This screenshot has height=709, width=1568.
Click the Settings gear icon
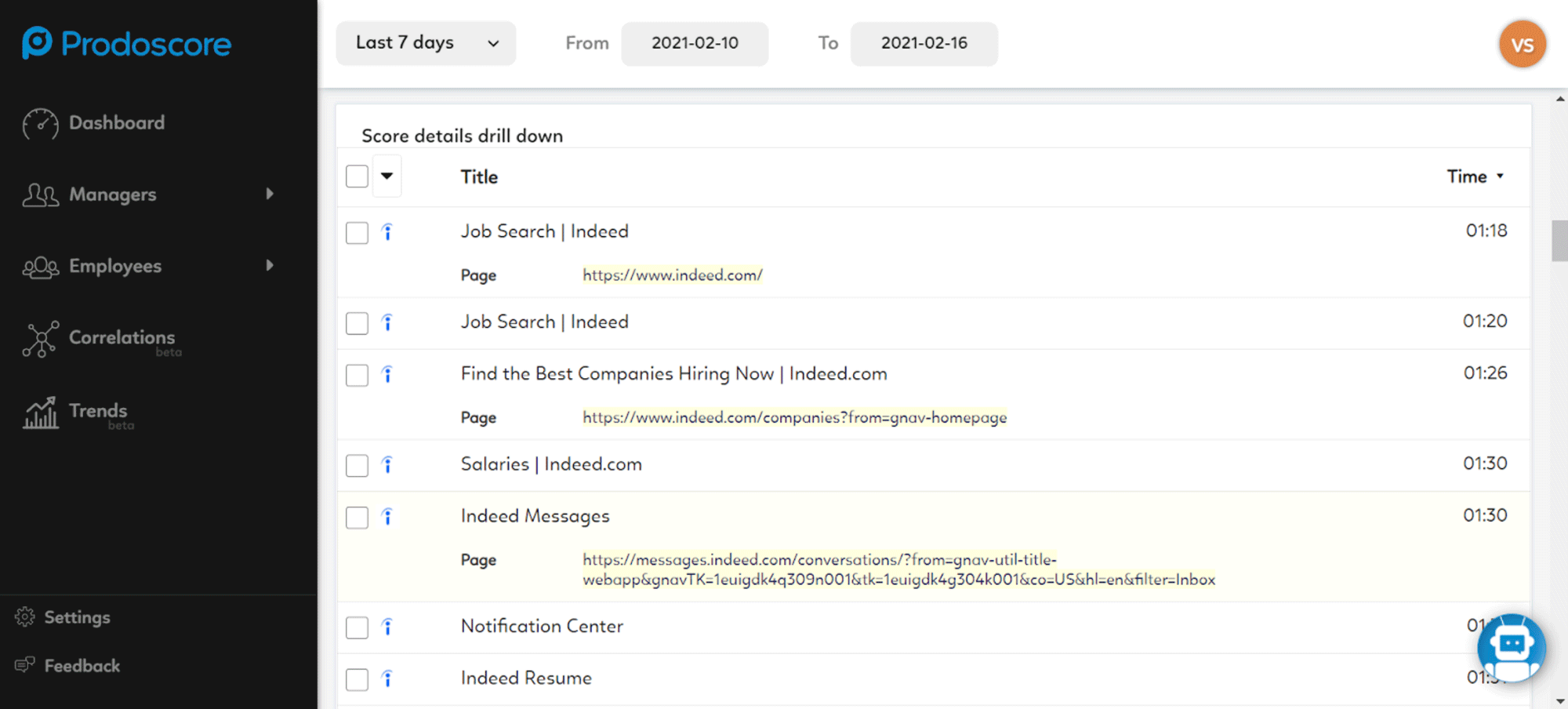[24, 617]
